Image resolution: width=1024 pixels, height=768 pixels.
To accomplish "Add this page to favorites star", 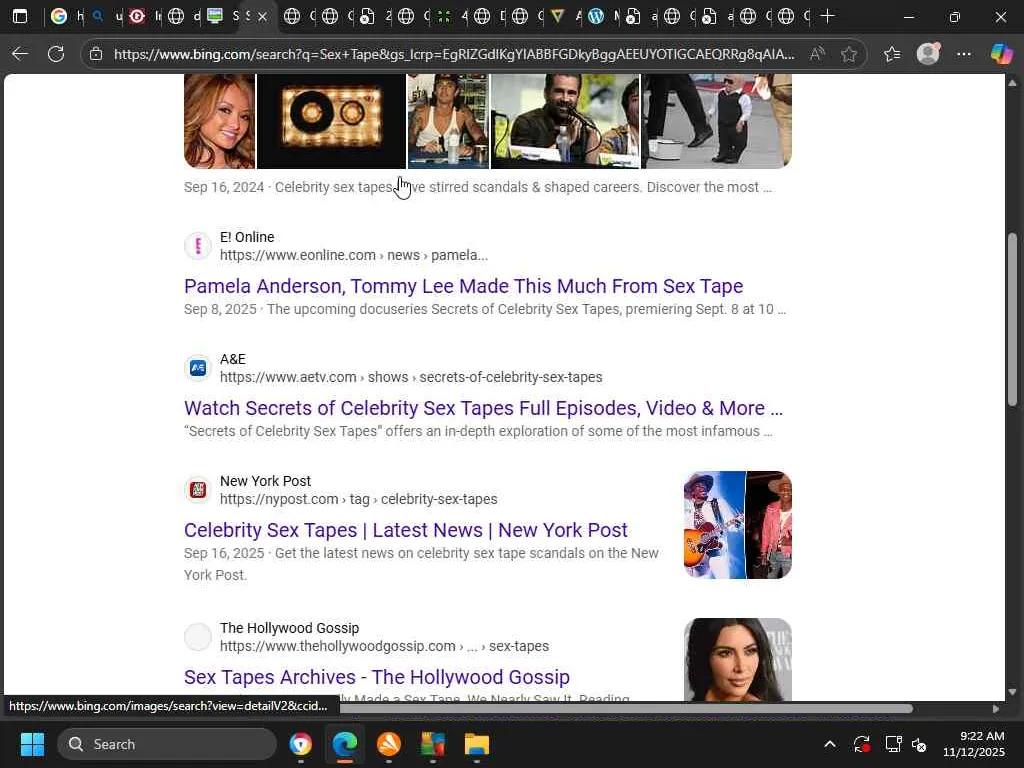I will pyautogui.click(x=848, y=54).
